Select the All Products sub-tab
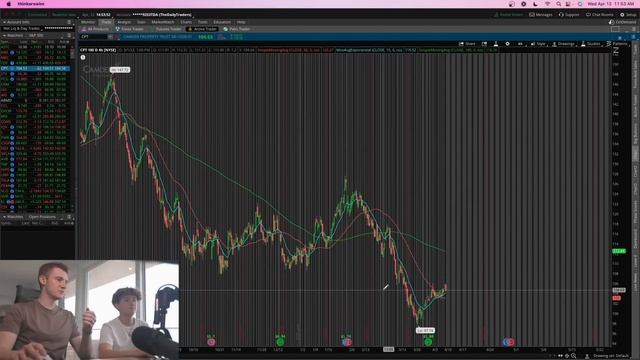This screenshot has width=640, height=360. 95,29
